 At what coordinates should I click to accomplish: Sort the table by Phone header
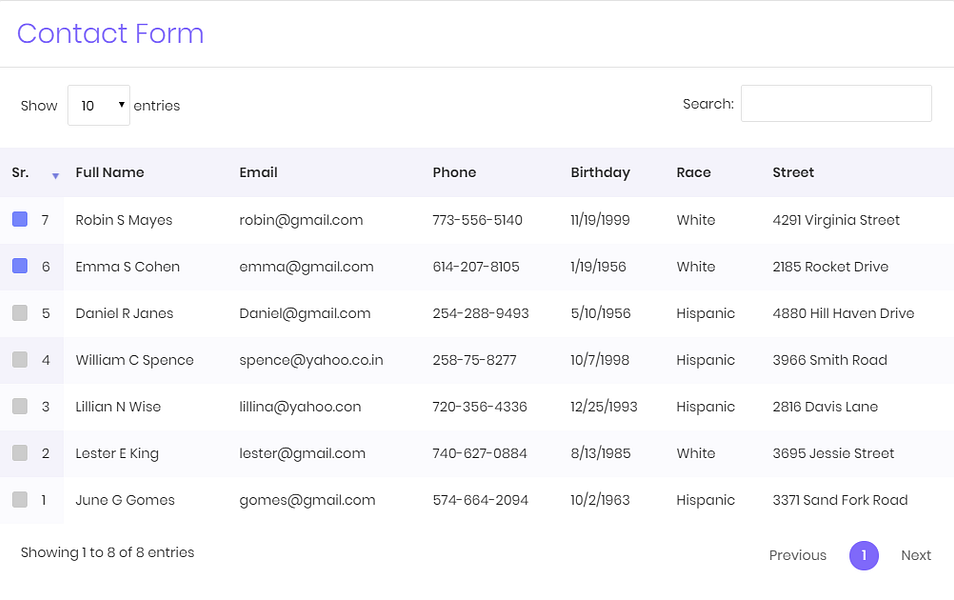(454, 172)
